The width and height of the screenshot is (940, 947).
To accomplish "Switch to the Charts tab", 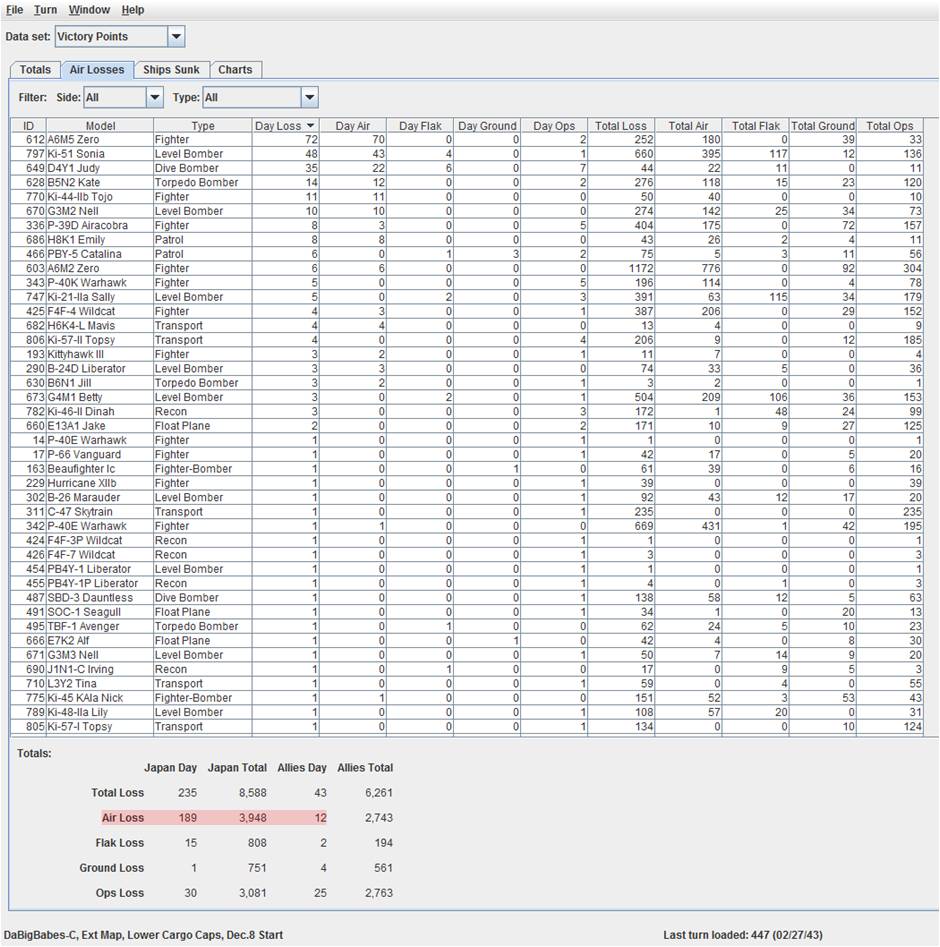I will coord(235,69).
